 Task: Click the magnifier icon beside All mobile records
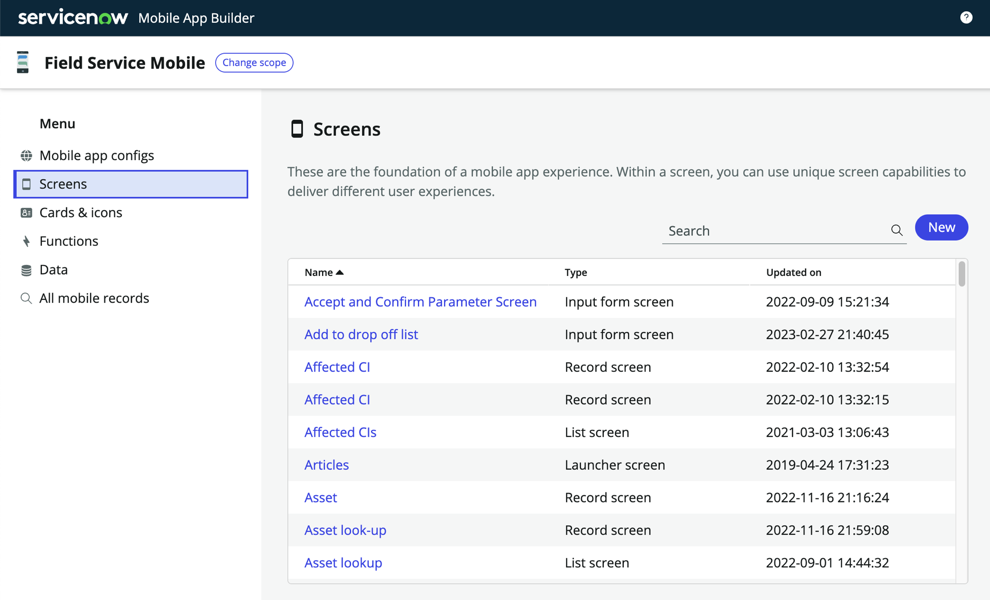[26, 298]
